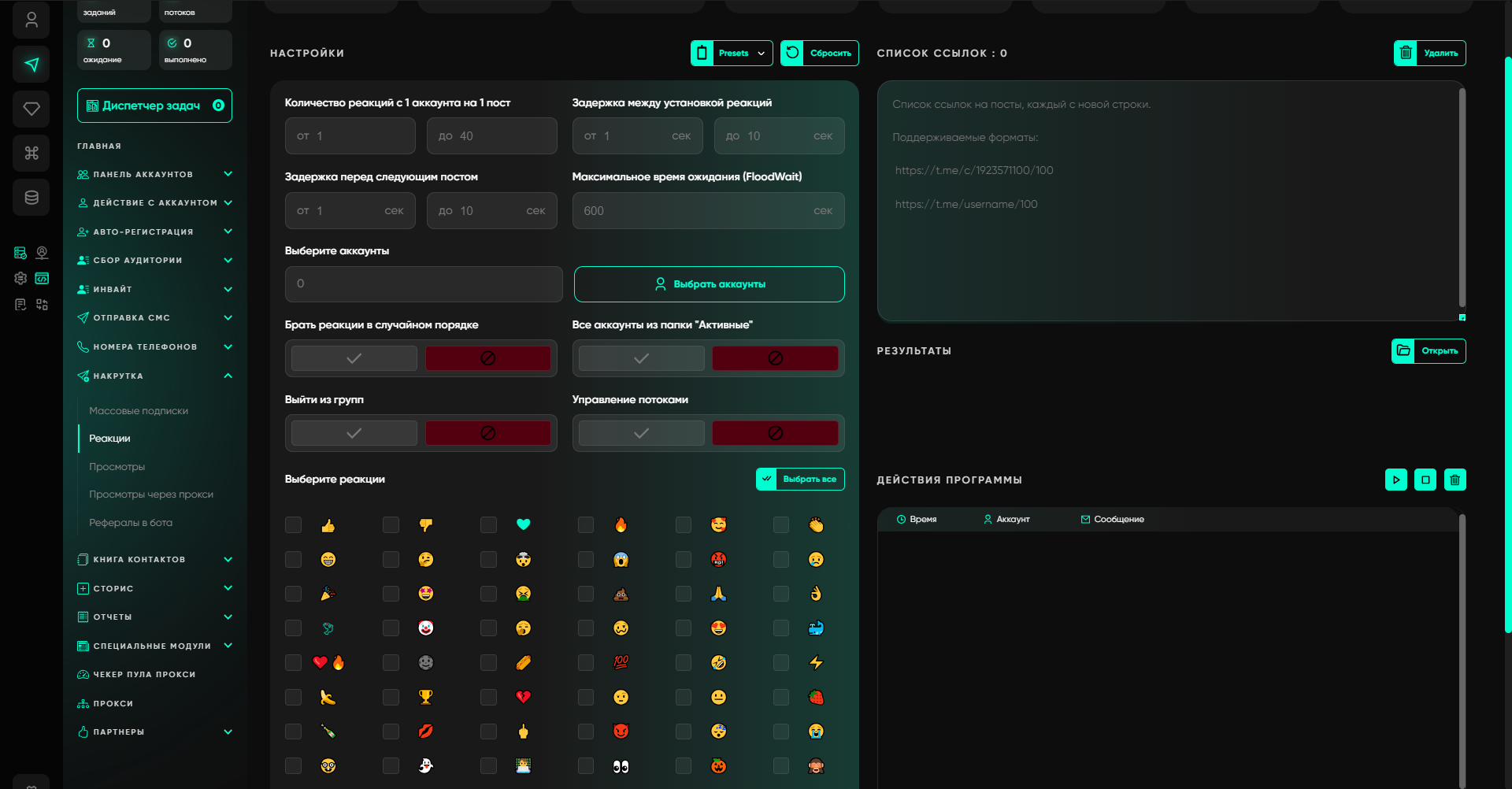Clear program actions log with trash icon
The width and height of the screenshot is (1512, 789).
click(x=1455, y=480)
